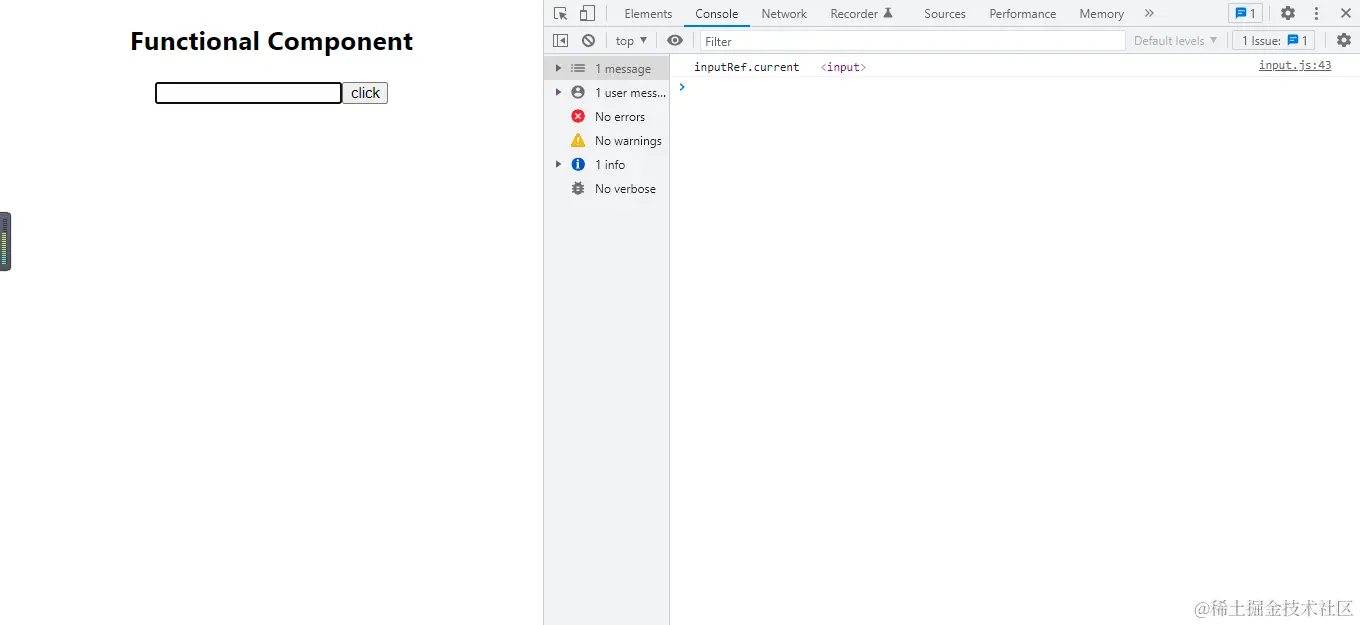Open the Recorder tab
The image size is (1360, 625).
coord(861,13)
